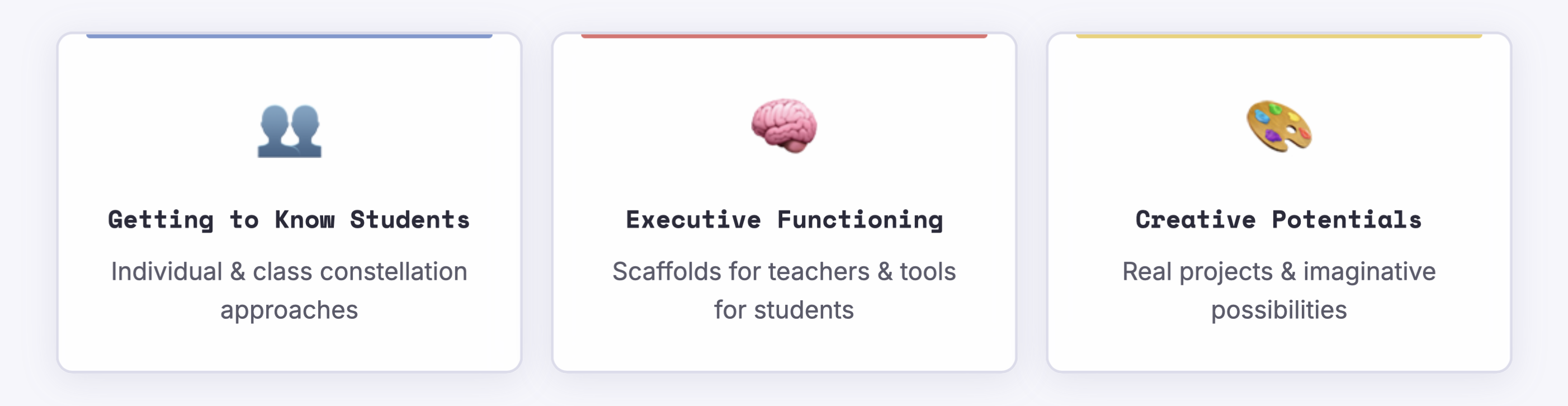
Task: Click the yellow accent bar above the palette card
Action: click(x=1279, y=36)
